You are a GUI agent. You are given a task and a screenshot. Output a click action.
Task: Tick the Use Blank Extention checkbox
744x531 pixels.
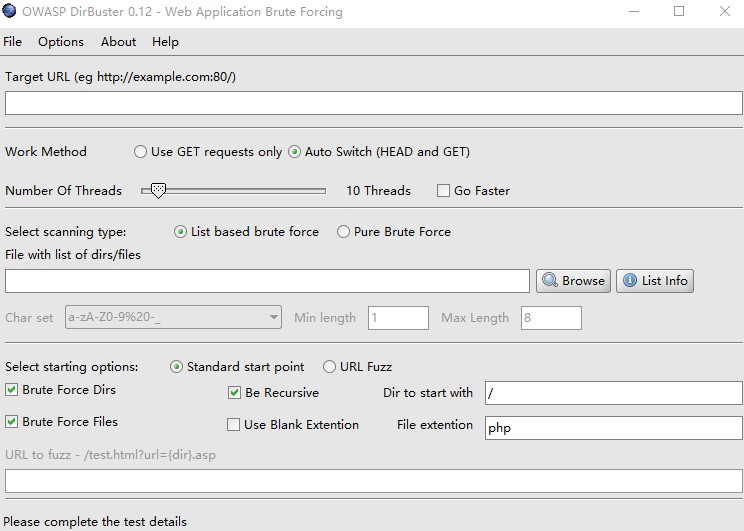pos(233,425)
